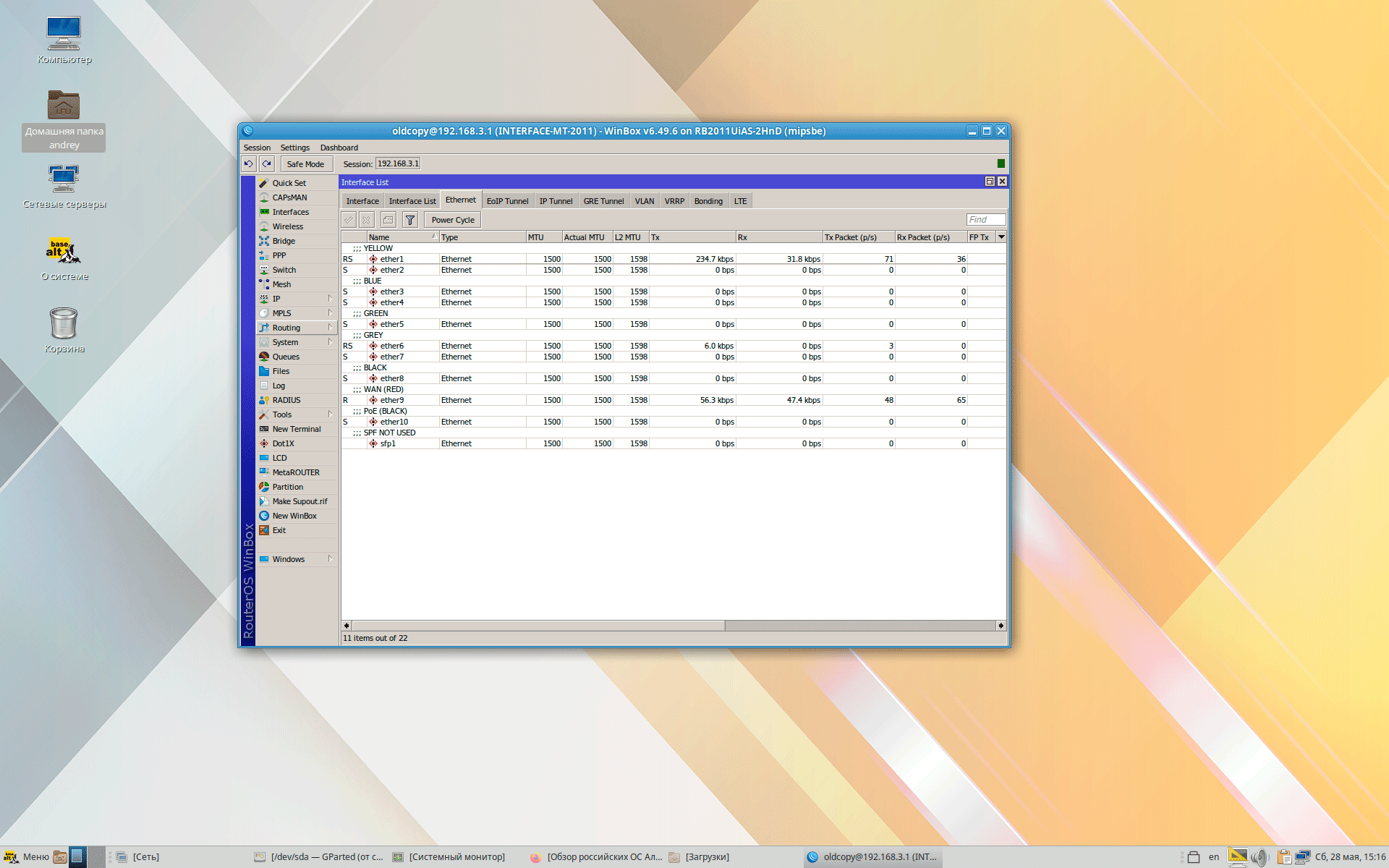Click the Enable checkmark toolbar button
The height and width of the screenshot is (868, 1389).
click(349, 220)
